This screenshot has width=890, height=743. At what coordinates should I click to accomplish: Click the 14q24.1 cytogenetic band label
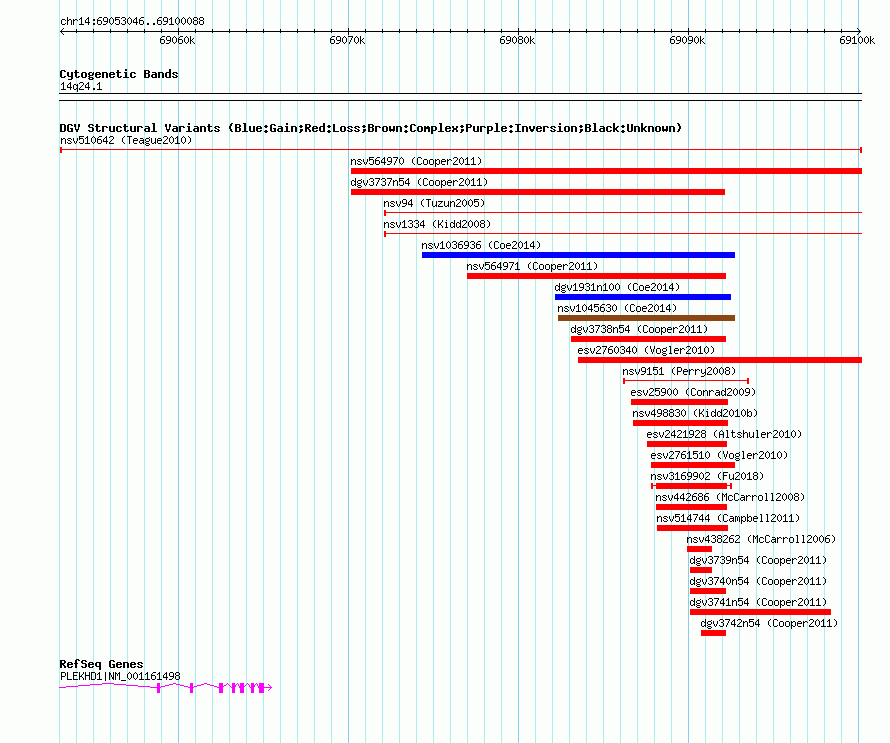point(81,86)
